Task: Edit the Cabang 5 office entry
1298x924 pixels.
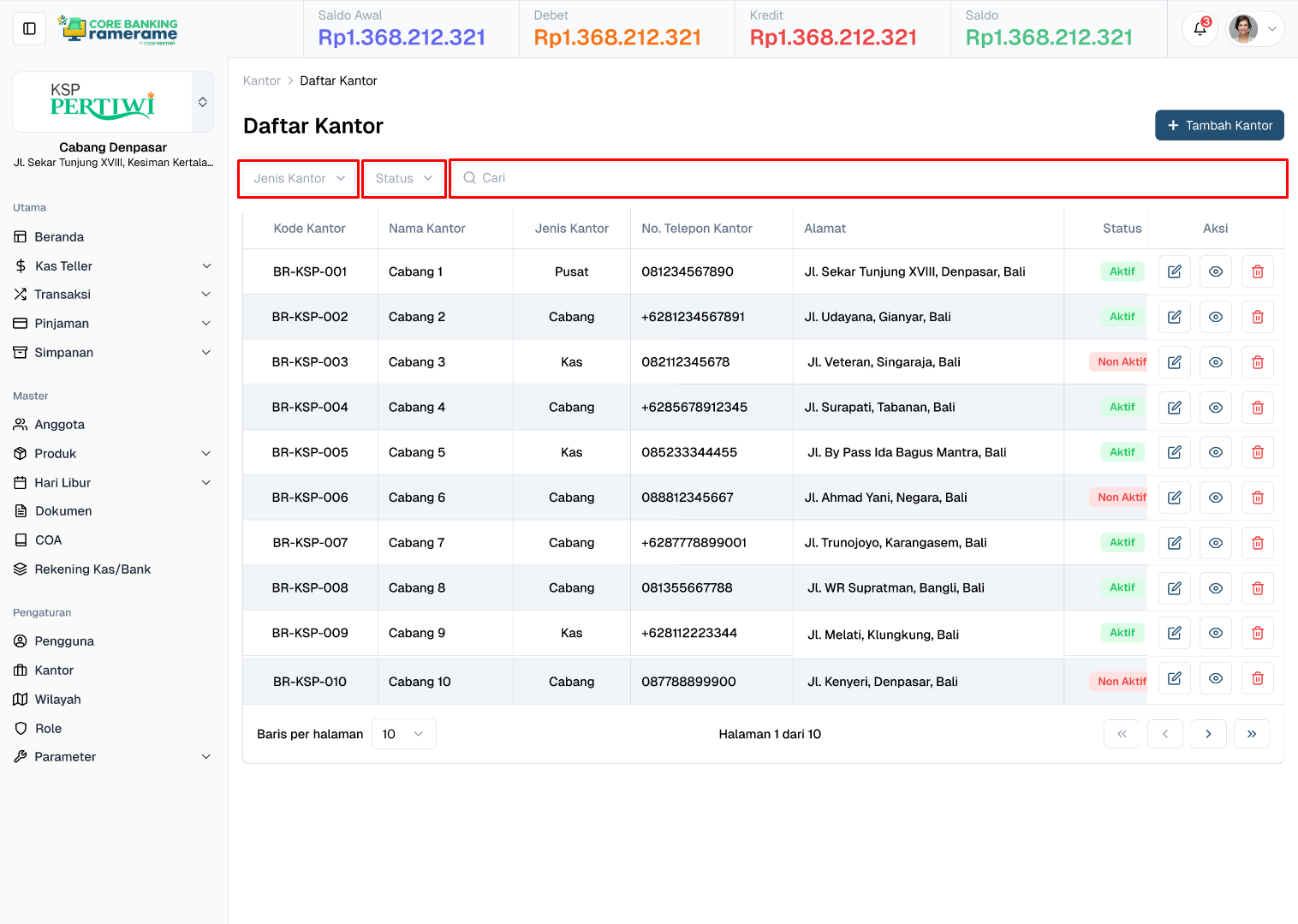Action: [1174, 452]
